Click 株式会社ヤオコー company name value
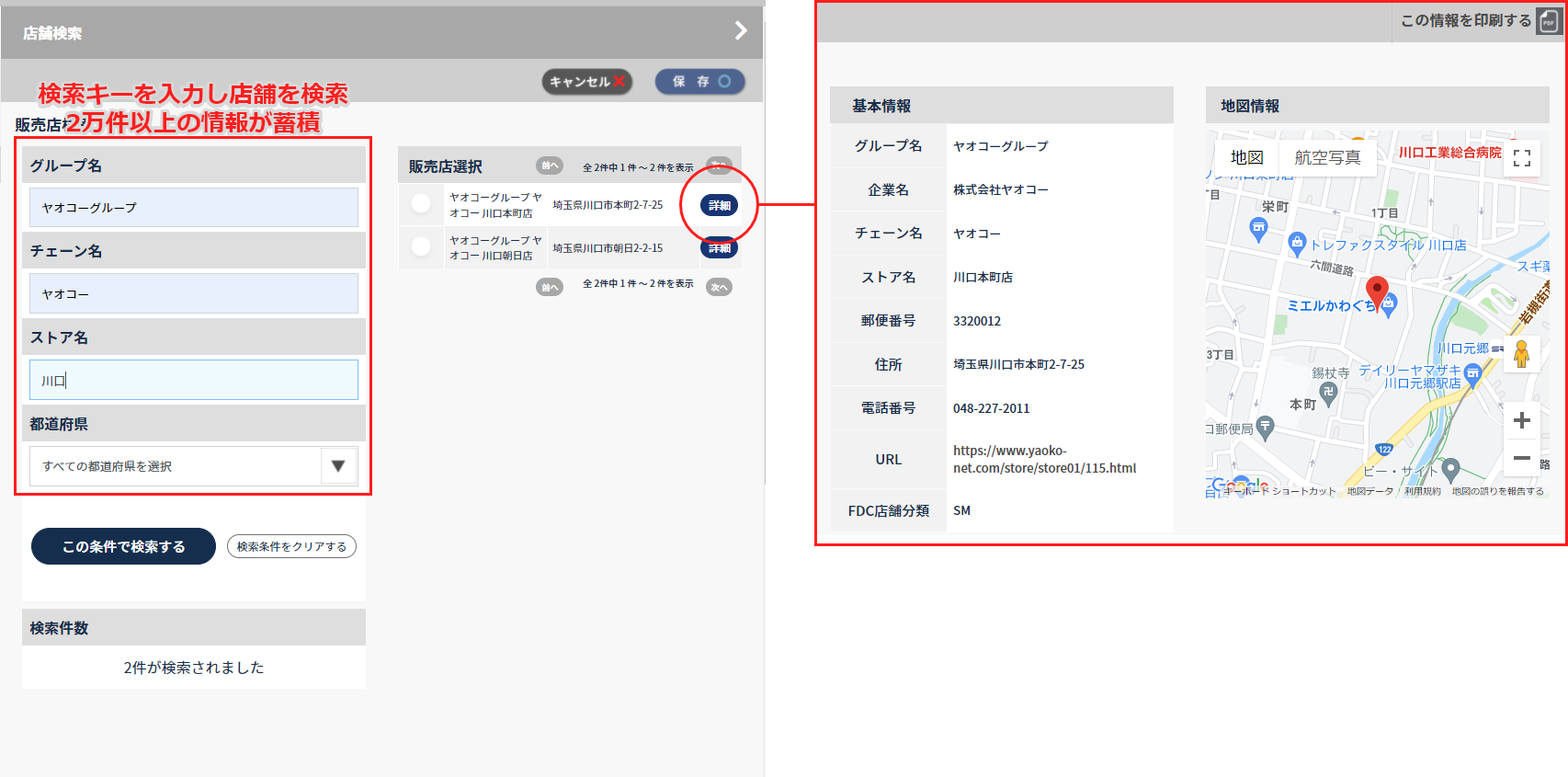This screenshot has height=777, width=1568. pyautogui.click(x=1000, y=189)
